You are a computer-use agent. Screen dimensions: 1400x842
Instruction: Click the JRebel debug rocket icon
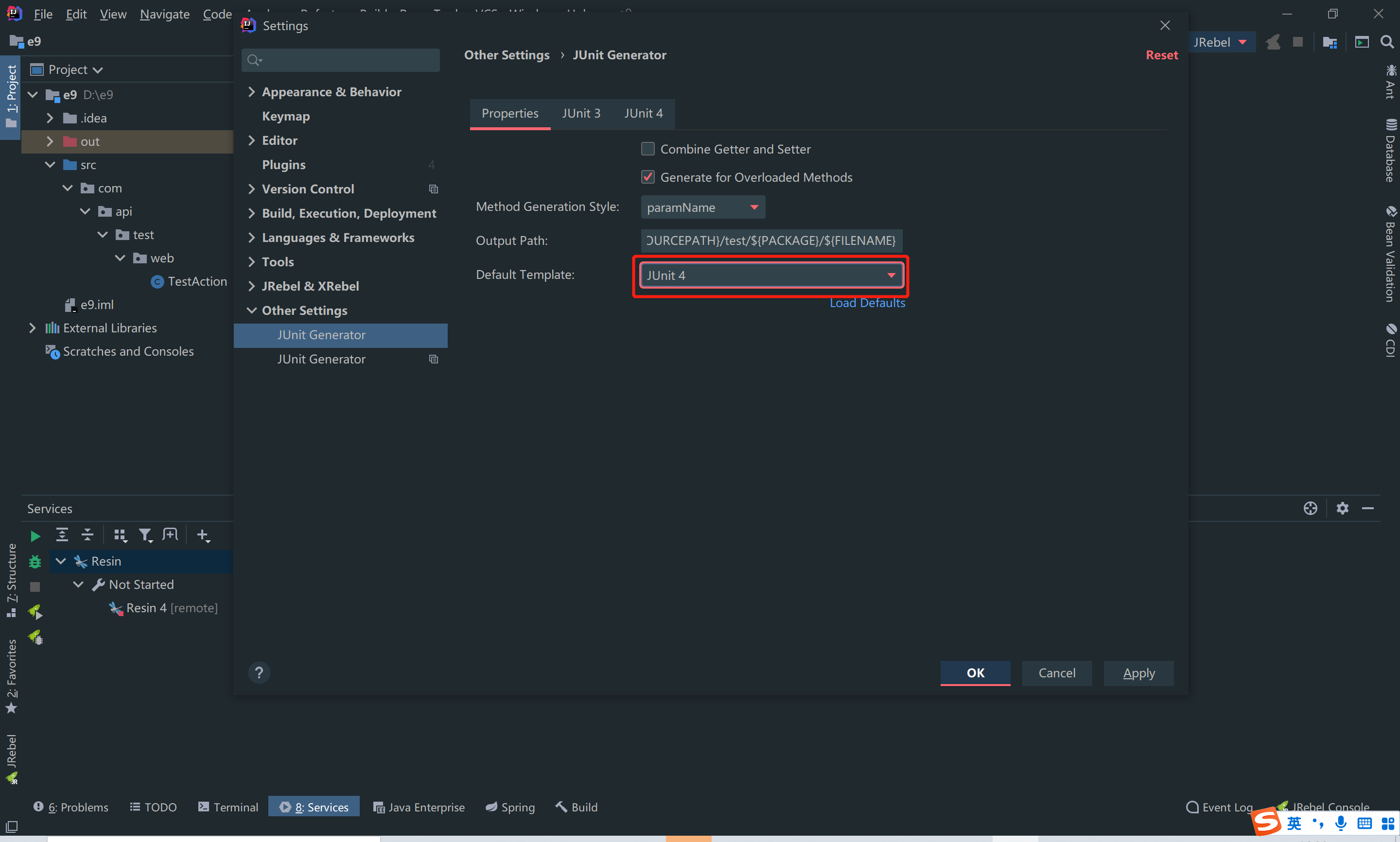click(35, 637)
